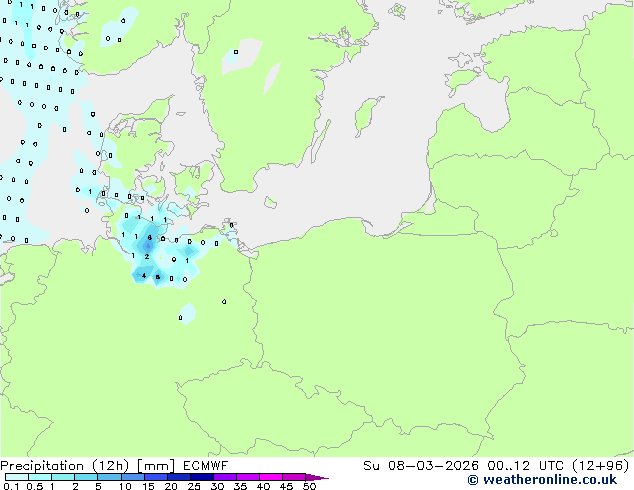Click the precipitation value '4' on map
The width and height of the screenshot is (634, 490).
tap(144, 276)
